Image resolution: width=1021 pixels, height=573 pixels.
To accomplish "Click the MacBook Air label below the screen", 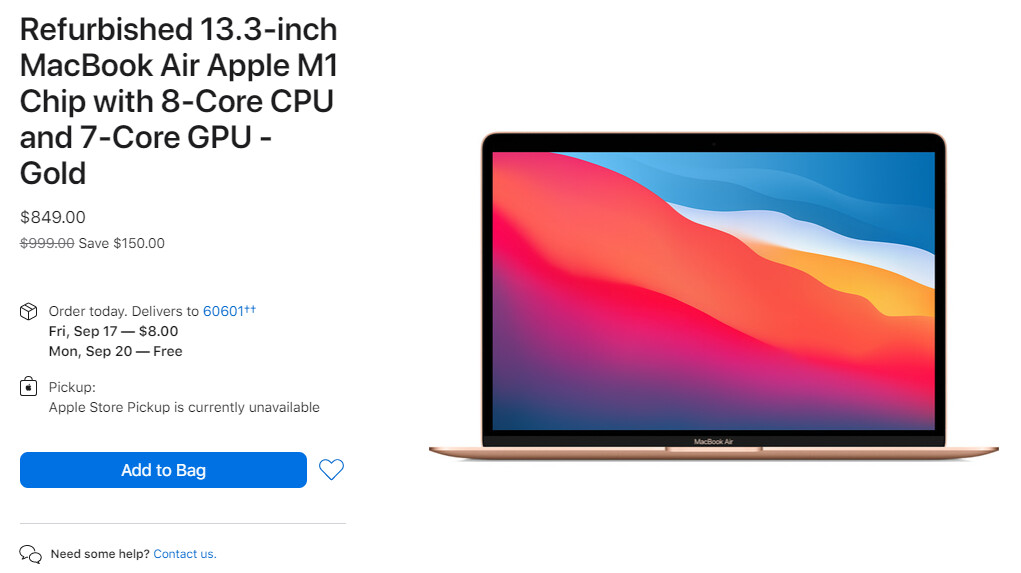I will [x=714, y=441].
